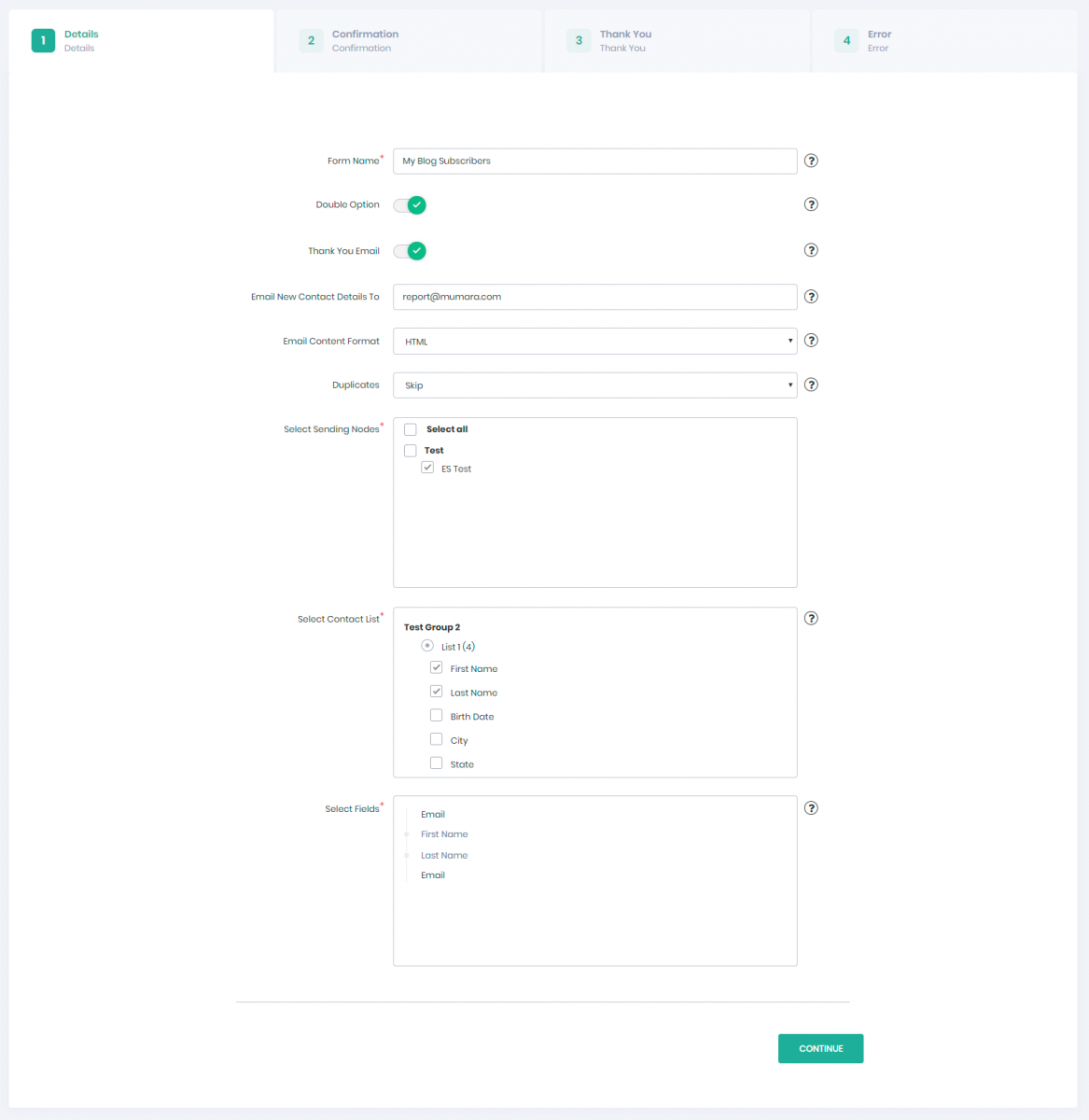Viewport: 1089px width, 1120px height.
Task: Select the List 1 (4) radio button
Action: 427,646
